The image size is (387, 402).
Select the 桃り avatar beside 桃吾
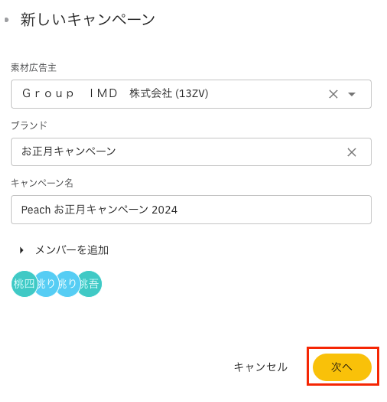point(68,284)
